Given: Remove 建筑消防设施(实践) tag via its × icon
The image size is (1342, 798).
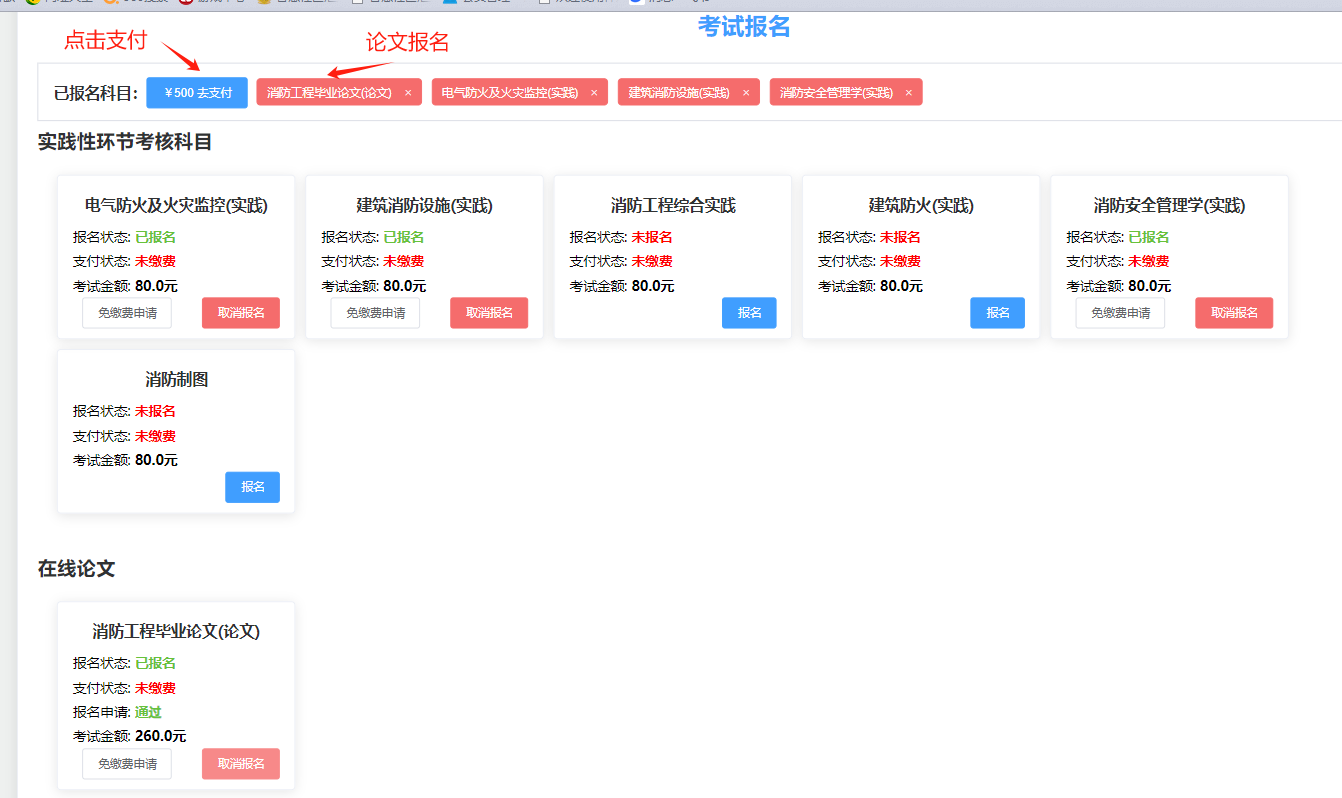Looking at the screenshot, I should click(x=746, y=93).
